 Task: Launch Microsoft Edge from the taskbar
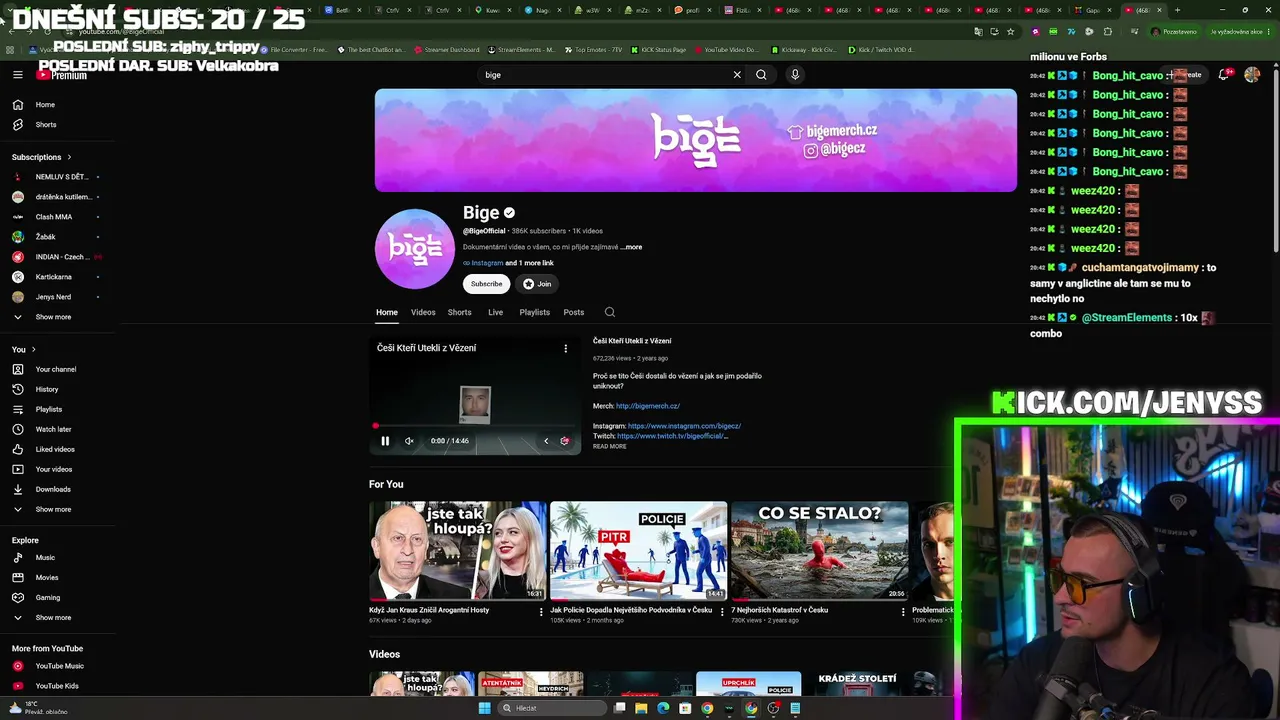click(663, 708)
